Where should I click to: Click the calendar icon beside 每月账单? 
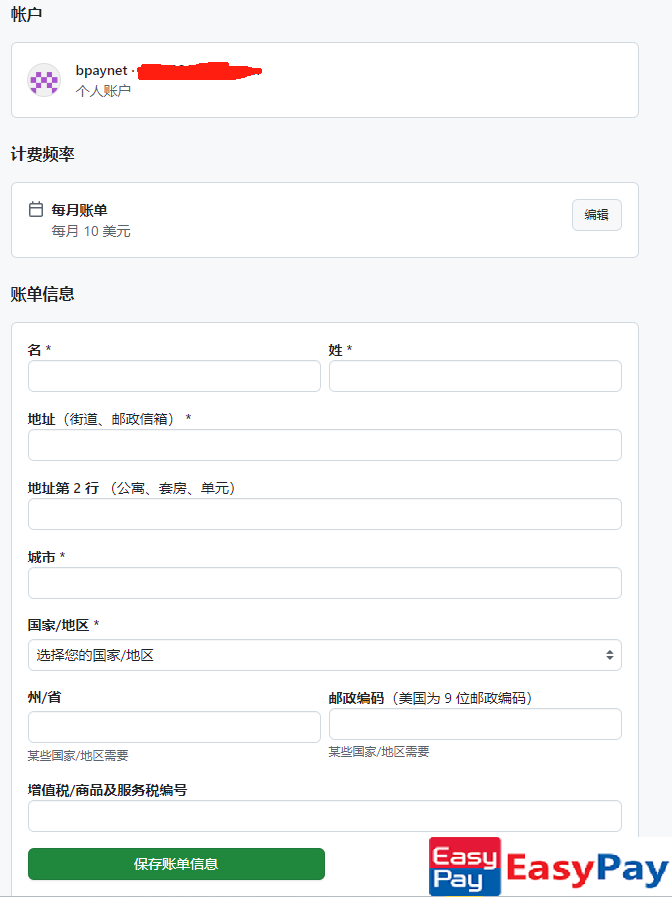point(36,209)
